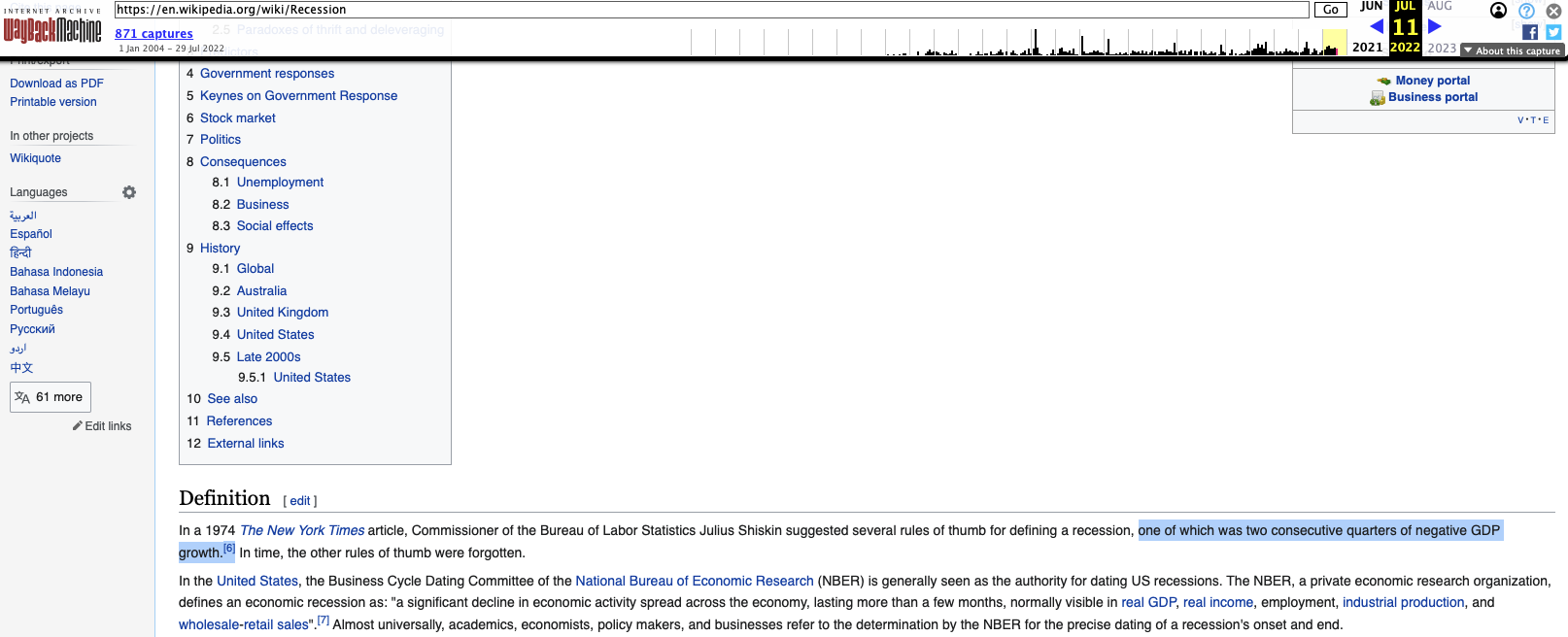Jump to the Unemployment section in contents

[x=280, y=183]
